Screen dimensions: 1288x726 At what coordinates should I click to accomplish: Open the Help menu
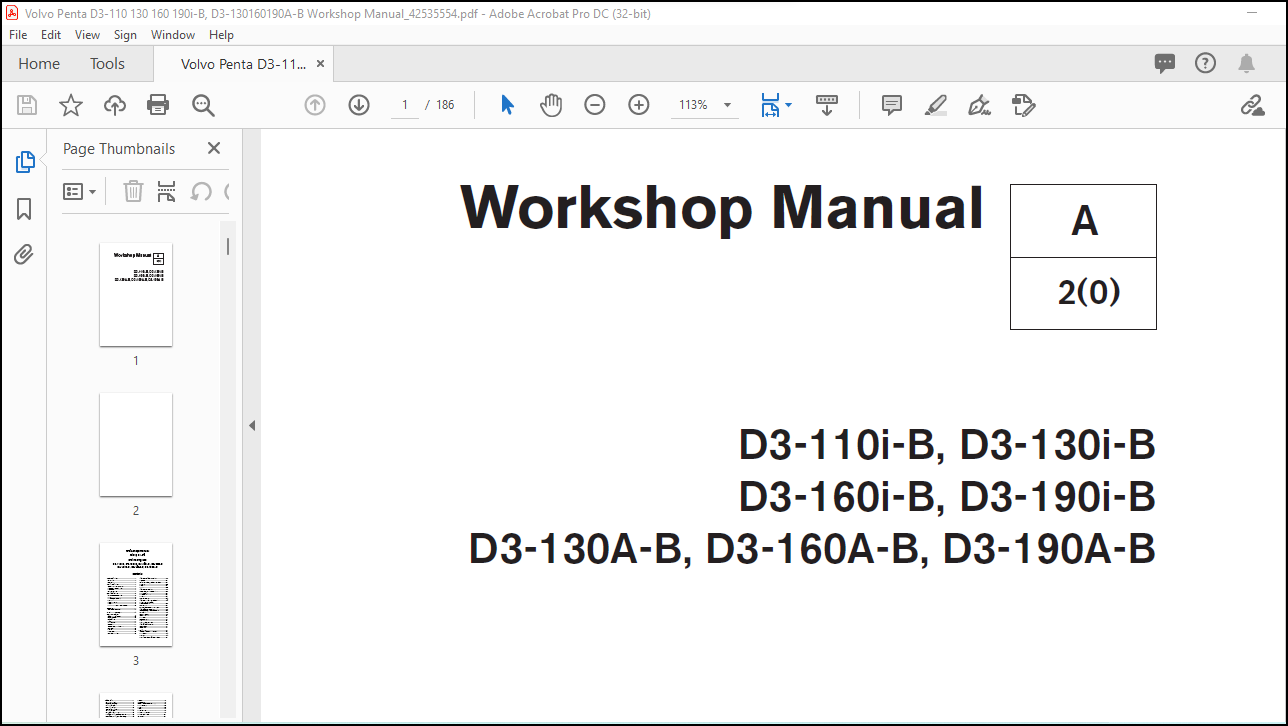click(221, 34)
